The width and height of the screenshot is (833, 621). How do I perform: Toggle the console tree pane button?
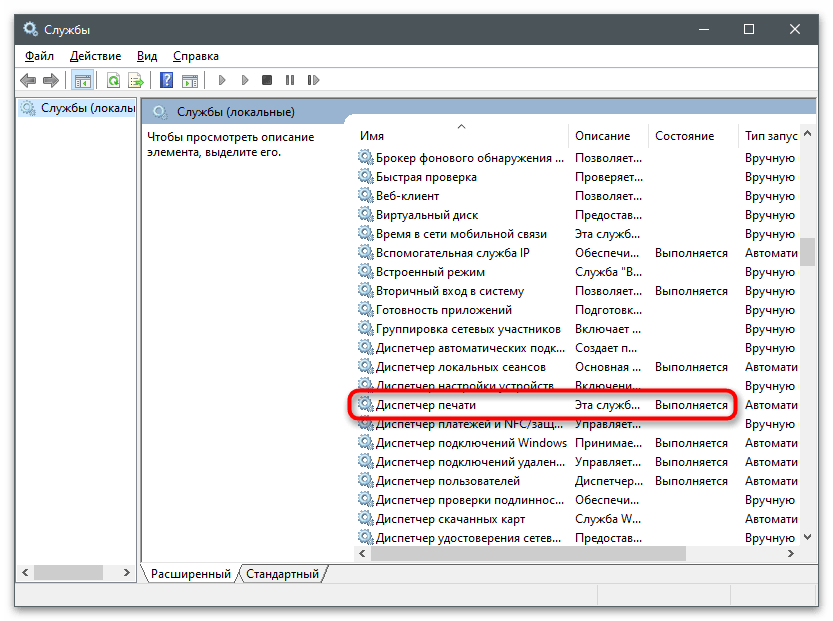point(83,80)
